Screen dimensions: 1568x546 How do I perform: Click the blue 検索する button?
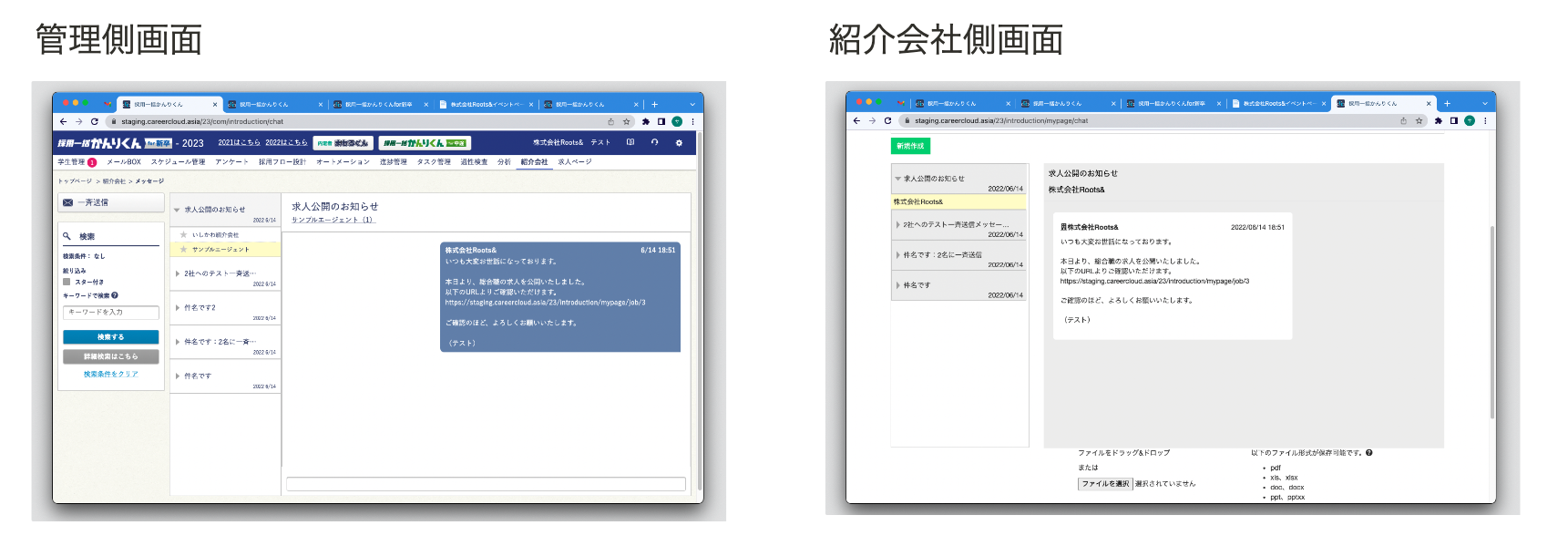(x=111, y=337)
